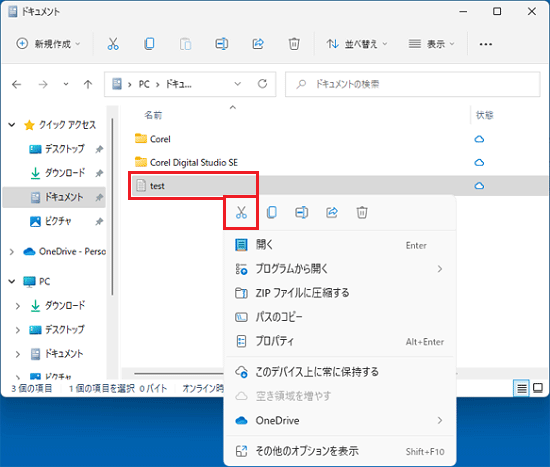Expand ダウンロード under PC
Screen dimensions: 550x467
18,306
